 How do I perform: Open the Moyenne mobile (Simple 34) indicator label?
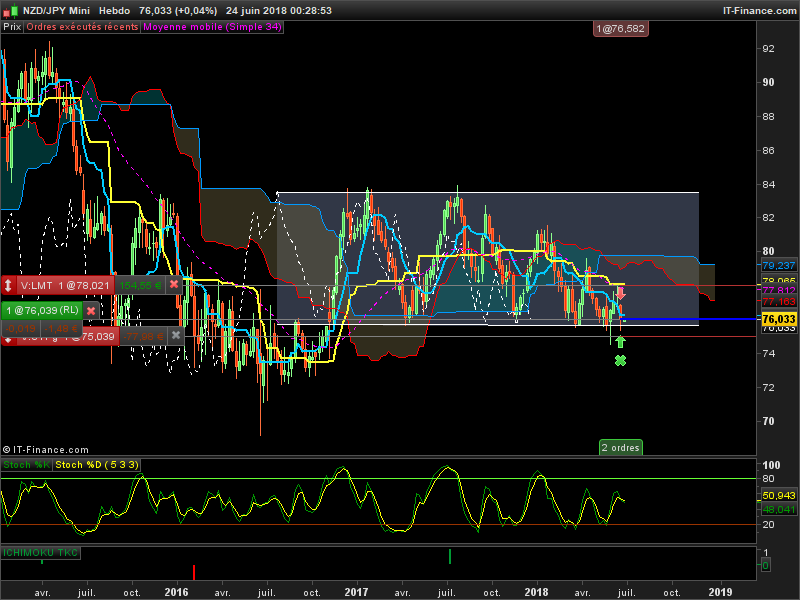pos(212,27)
